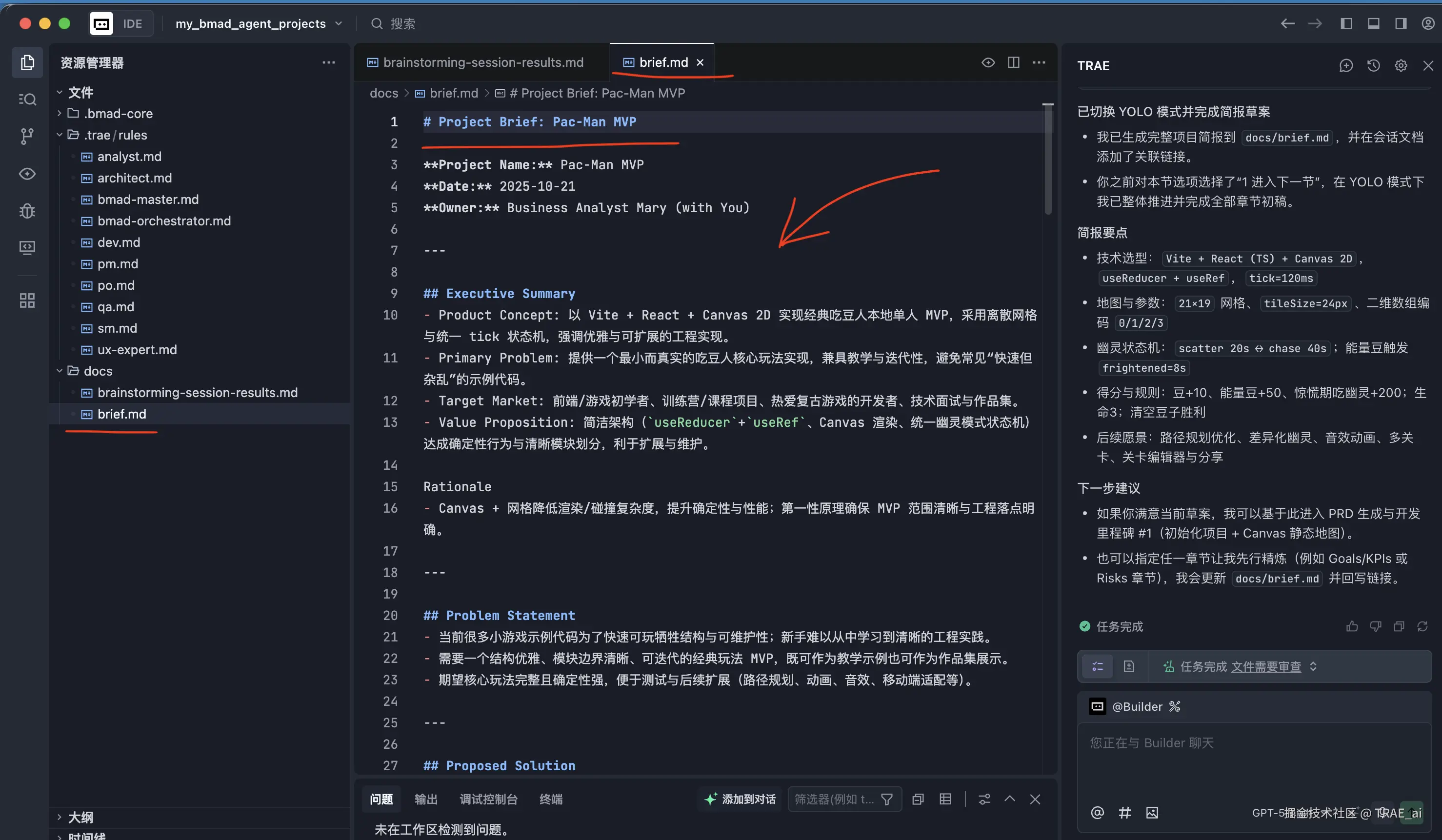Click the 添加到对话 button
The height and width of the screenshot is (840, 1442).
[741, 800]
